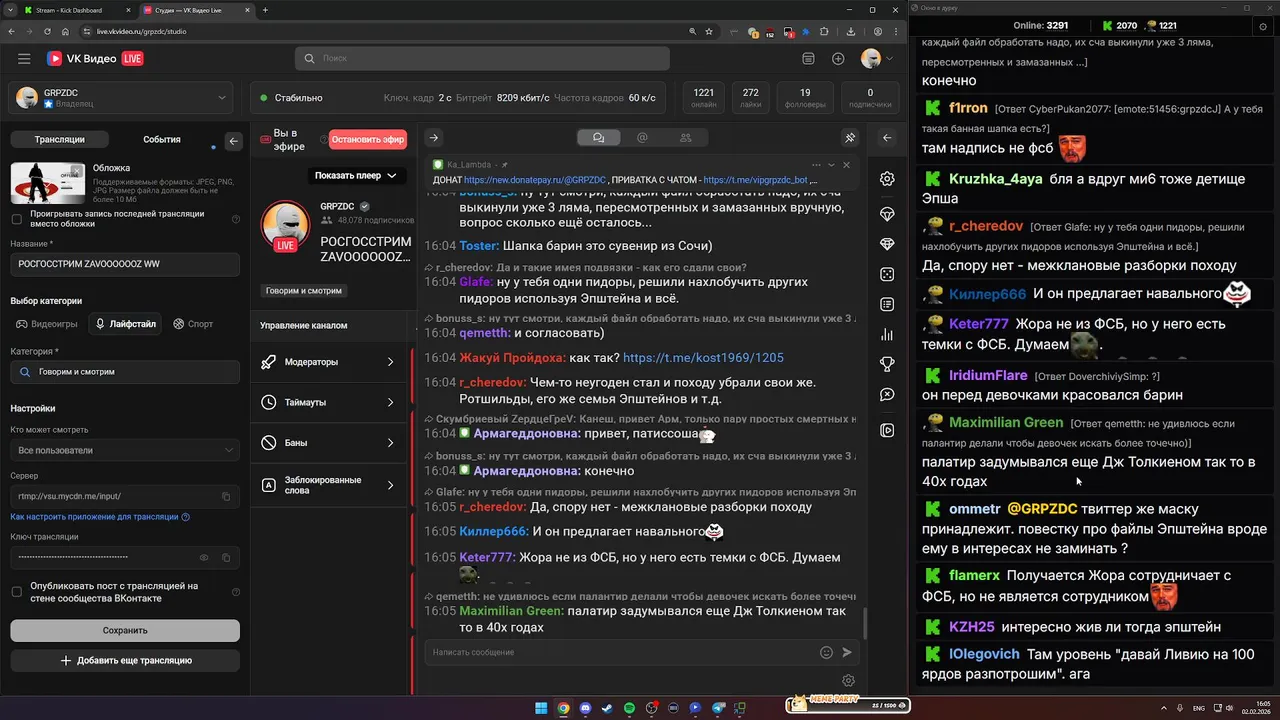This screenshot has width=1280, height=720.
Task: Select the Видеоигры category tab
Action: (x=46, y=324)
